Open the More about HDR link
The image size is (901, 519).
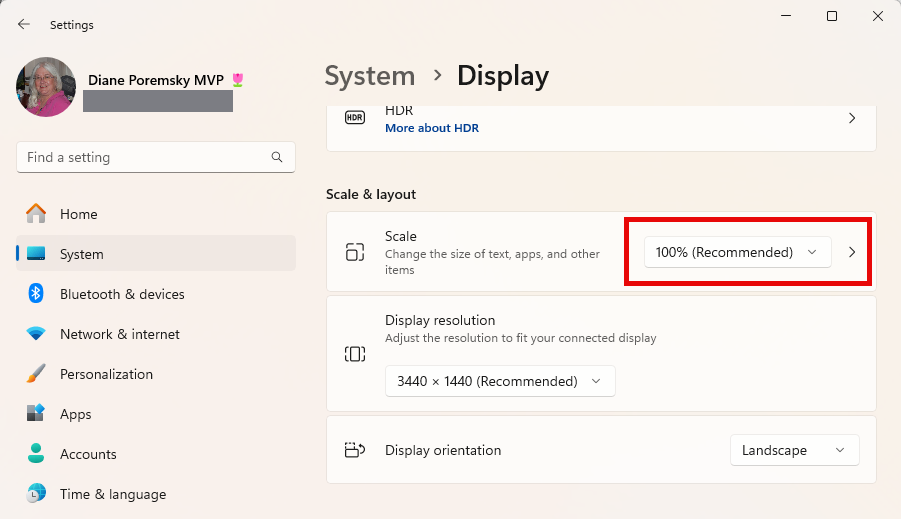pos(432,128)
